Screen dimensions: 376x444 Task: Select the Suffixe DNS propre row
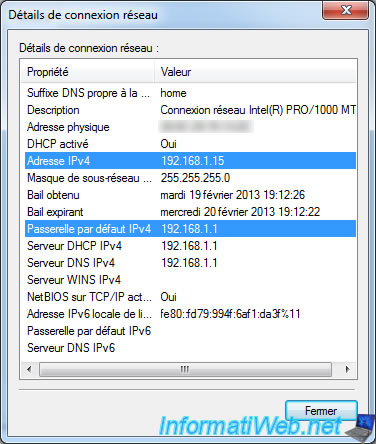pos(190,93)
